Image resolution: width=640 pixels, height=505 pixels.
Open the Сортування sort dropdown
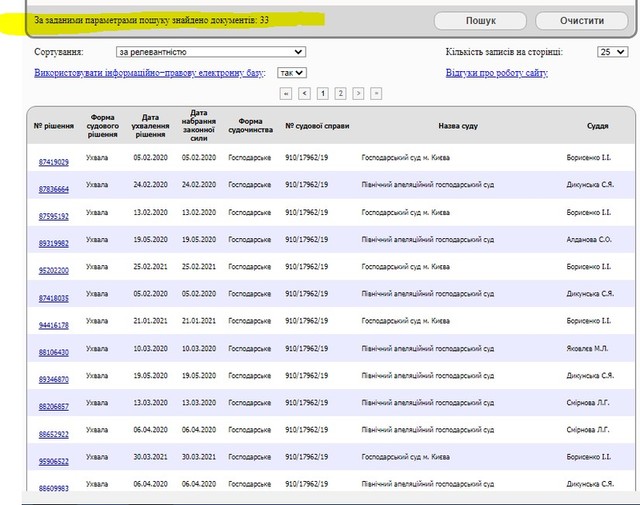(x=211, y=52)
